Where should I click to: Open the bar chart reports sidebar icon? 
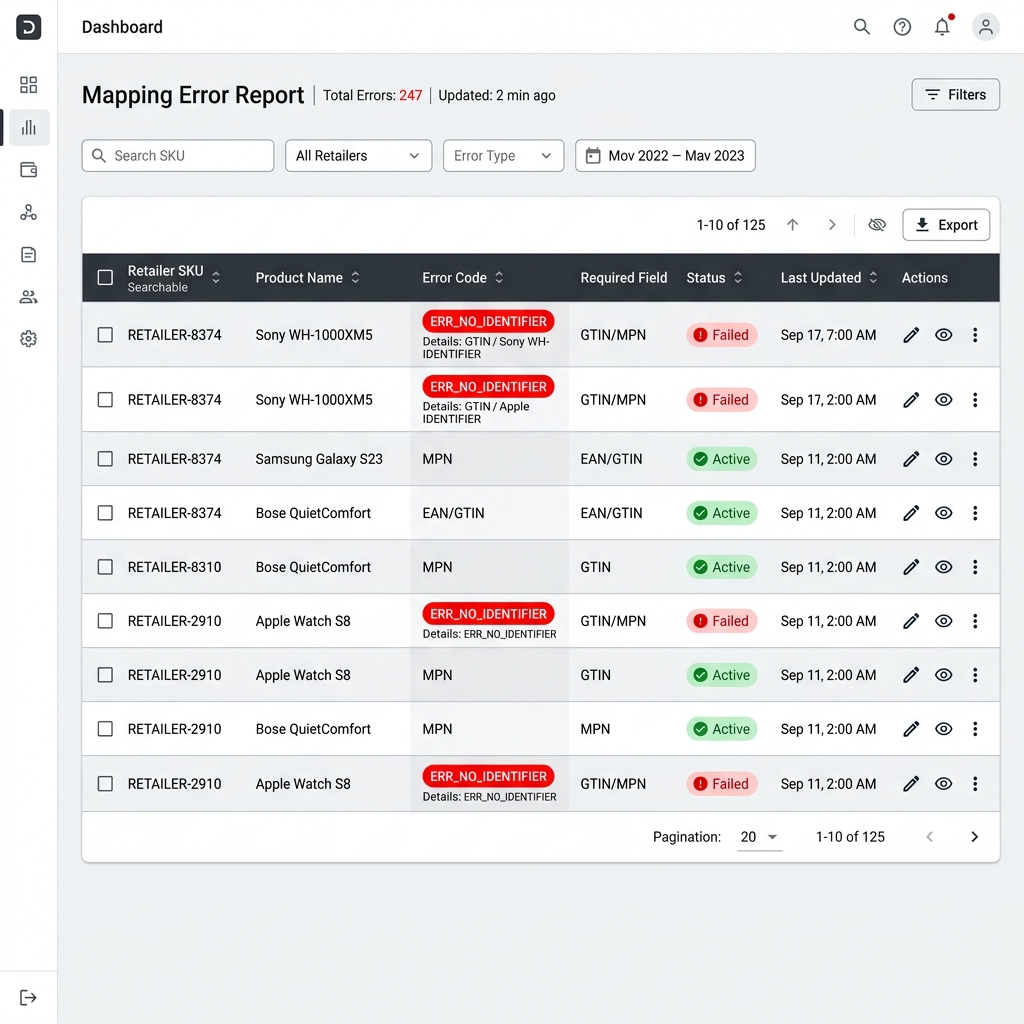tap(28, 127)
